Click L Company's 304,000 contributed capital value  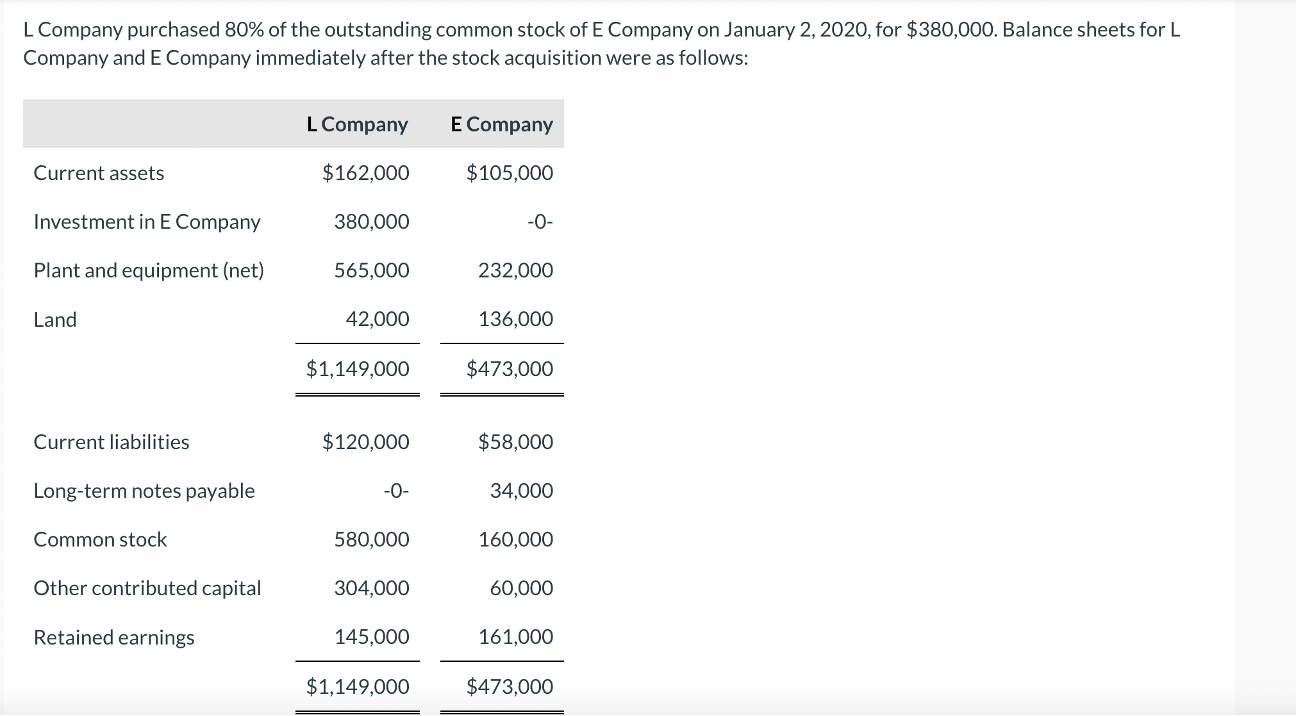[371, 588]
